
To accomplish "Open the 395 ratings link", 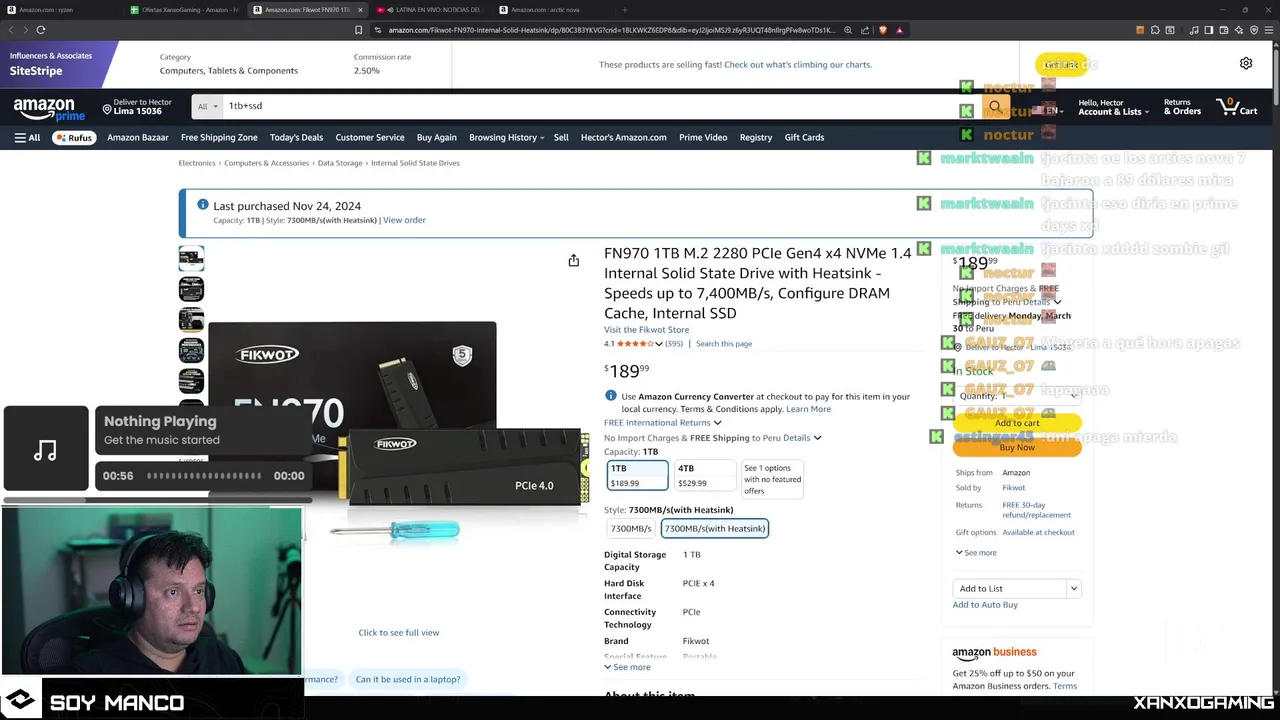I will [x=674, y=344].
